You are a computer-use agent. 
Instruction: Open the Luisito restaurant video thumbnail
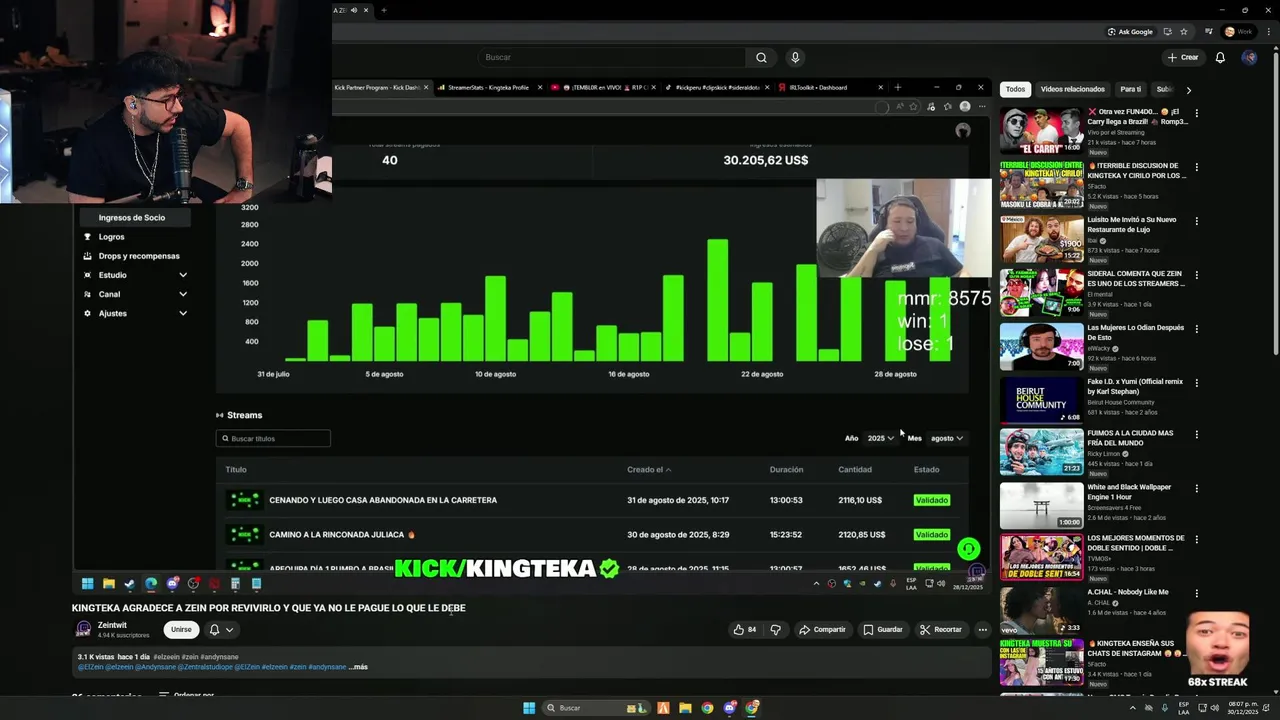[1041, 238]
